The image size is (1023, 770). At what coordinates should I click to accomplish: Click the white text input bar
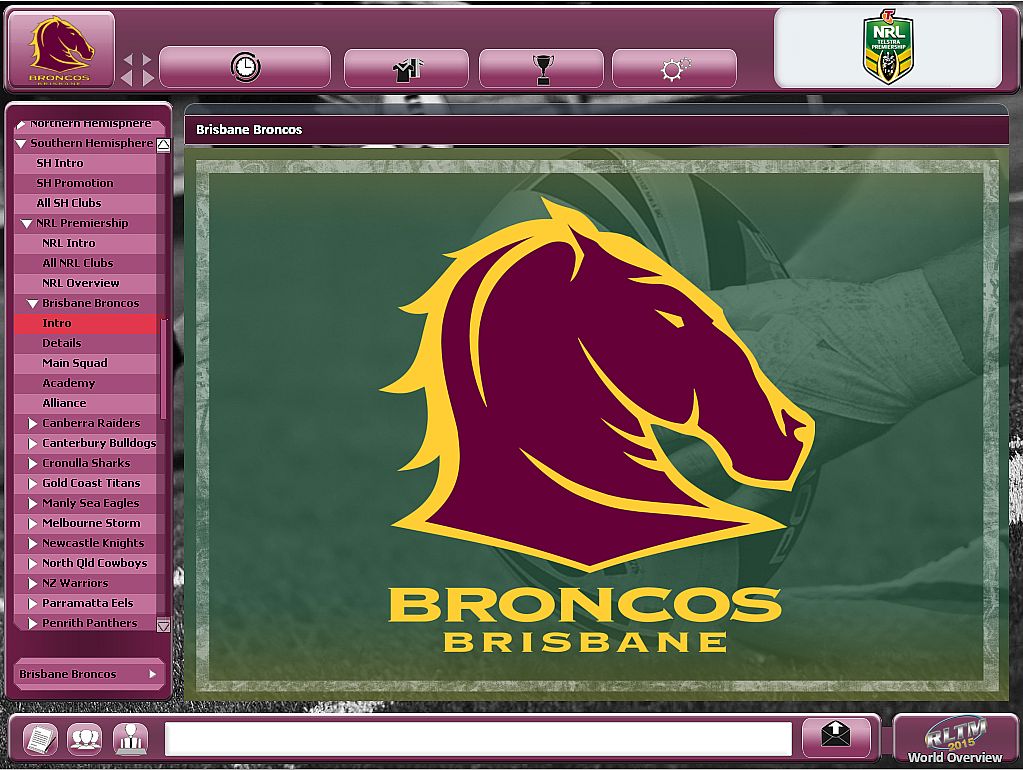(x=478, y=739)
